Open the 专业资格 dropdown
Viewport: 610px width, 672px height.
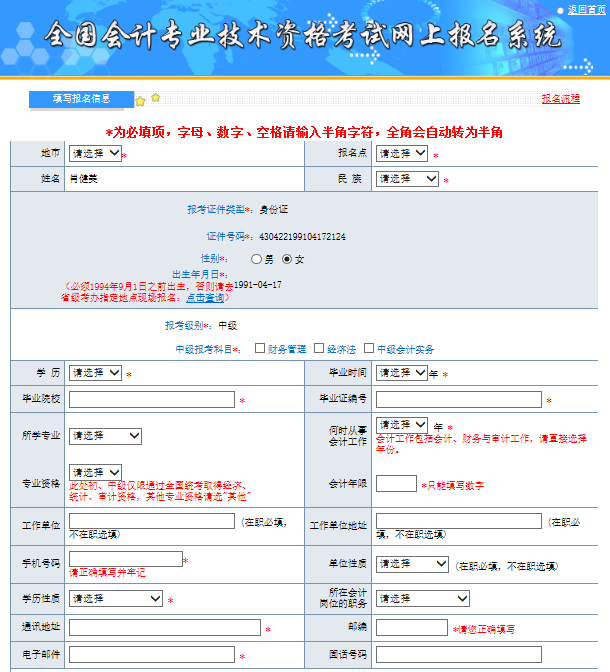[95, 472]
